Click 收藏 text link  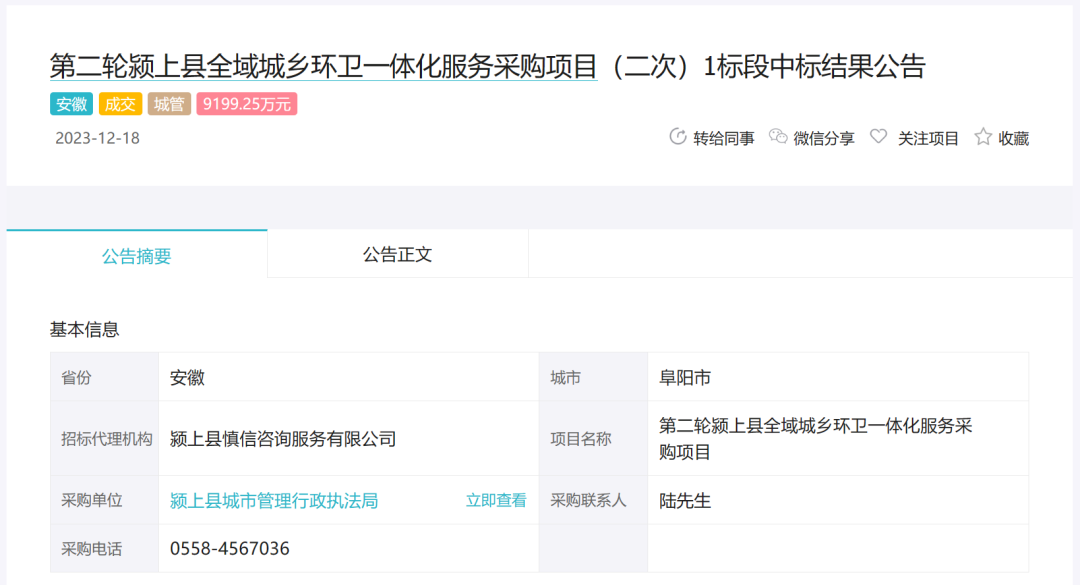coord(1014,138)
